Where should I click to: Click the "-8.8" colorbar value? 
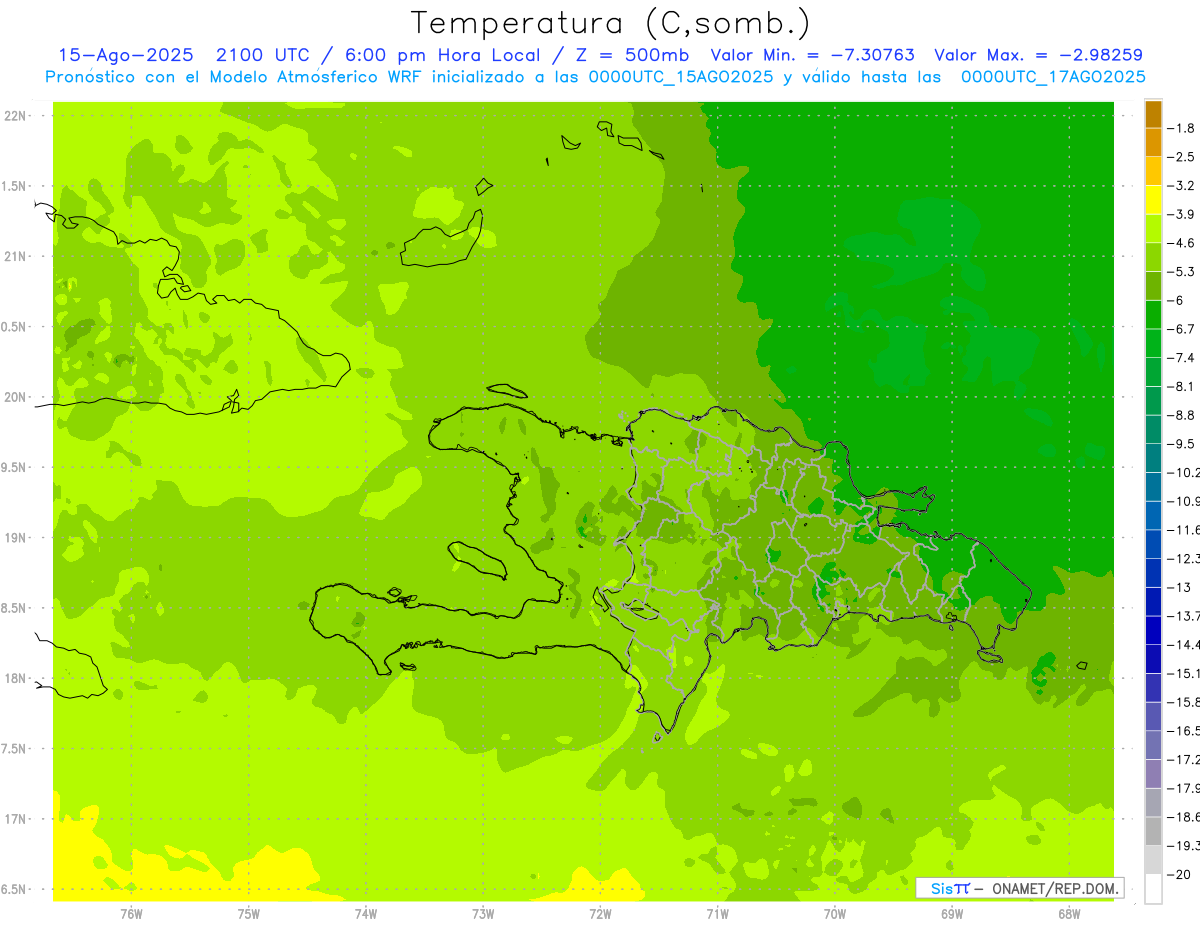(x=1181, y=415)
